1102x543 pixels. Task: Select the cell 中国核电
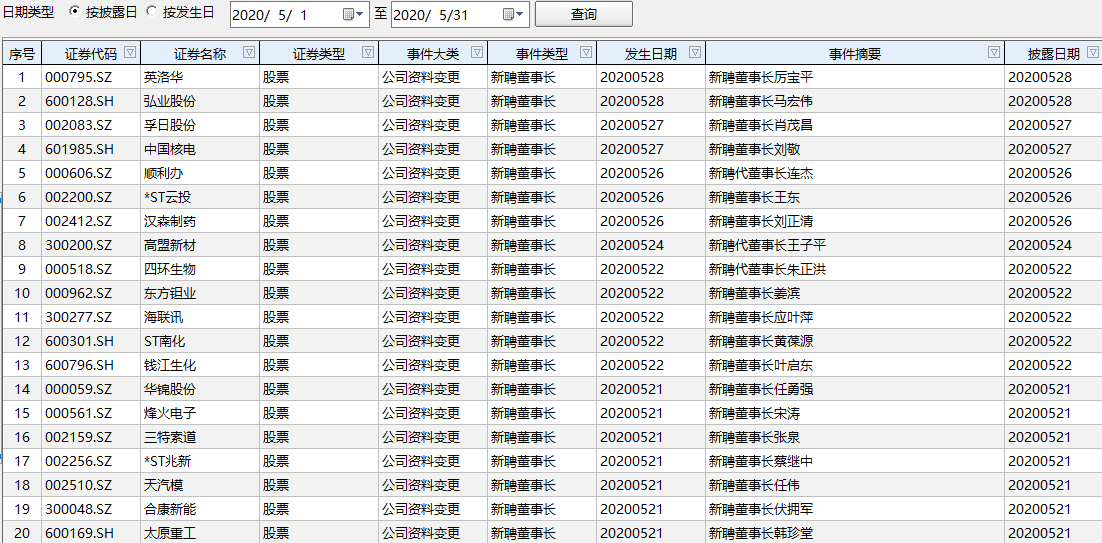point(200,150)
